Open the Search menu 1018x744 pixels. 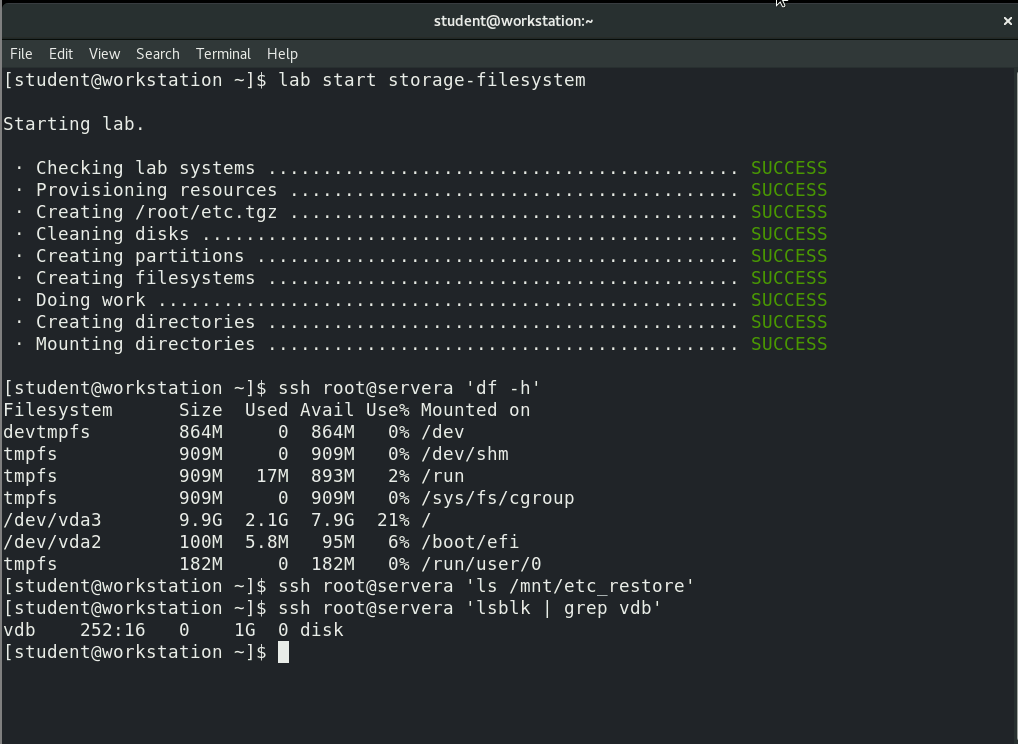[158, 54]
